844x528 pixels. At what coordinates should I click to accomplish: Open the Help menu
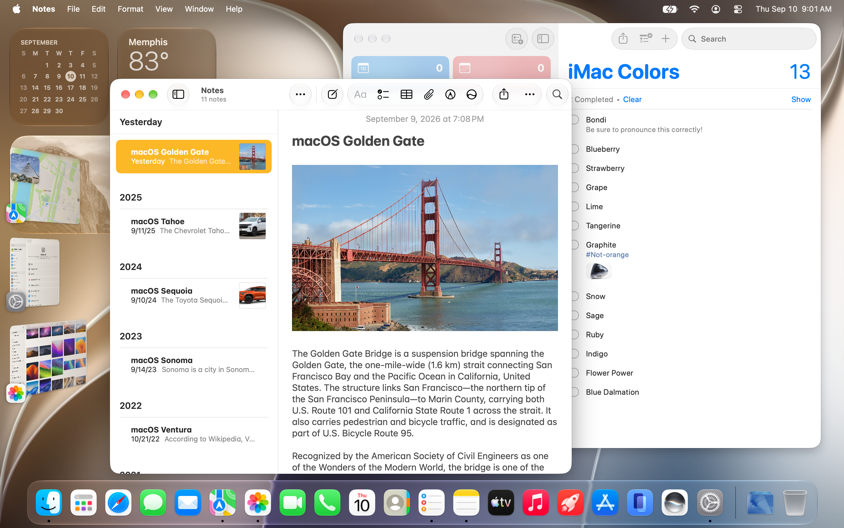click(x=234, y=9)
